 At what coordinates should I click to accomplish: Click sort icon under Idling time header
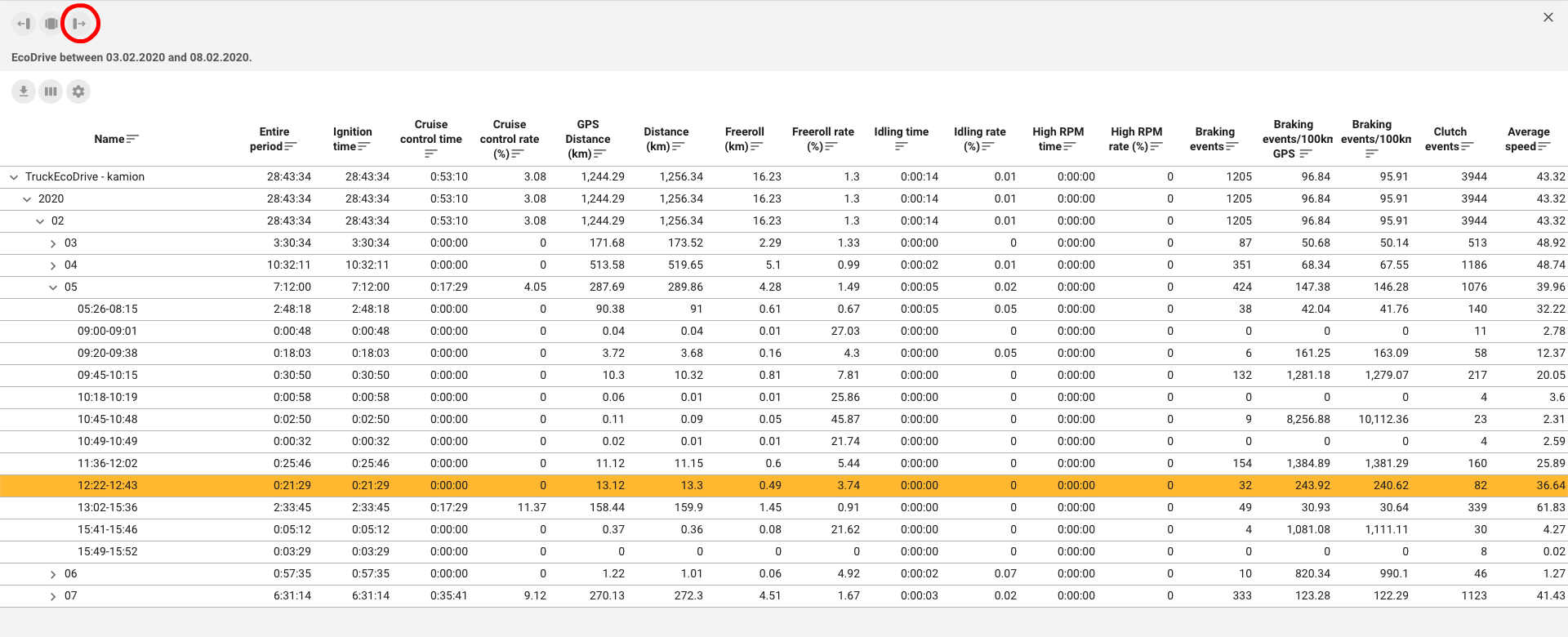[x=901, y=147]
